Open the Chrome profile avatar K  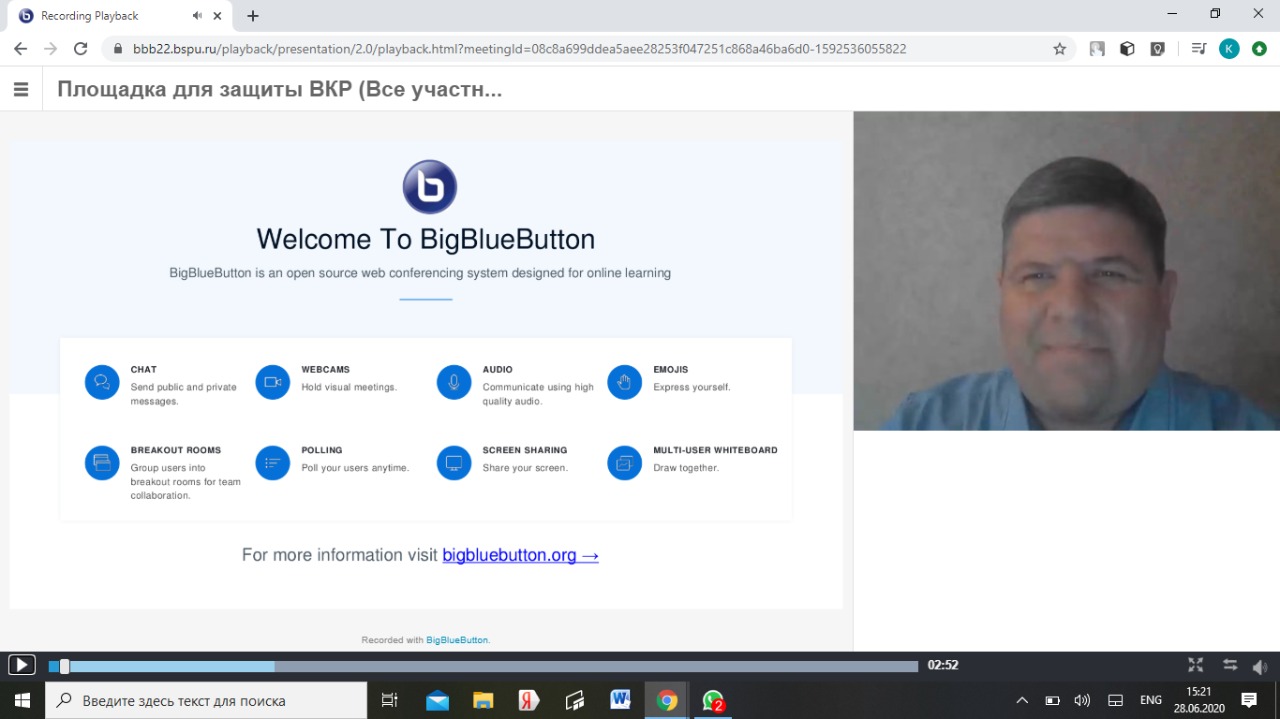tap(1229, 48)
